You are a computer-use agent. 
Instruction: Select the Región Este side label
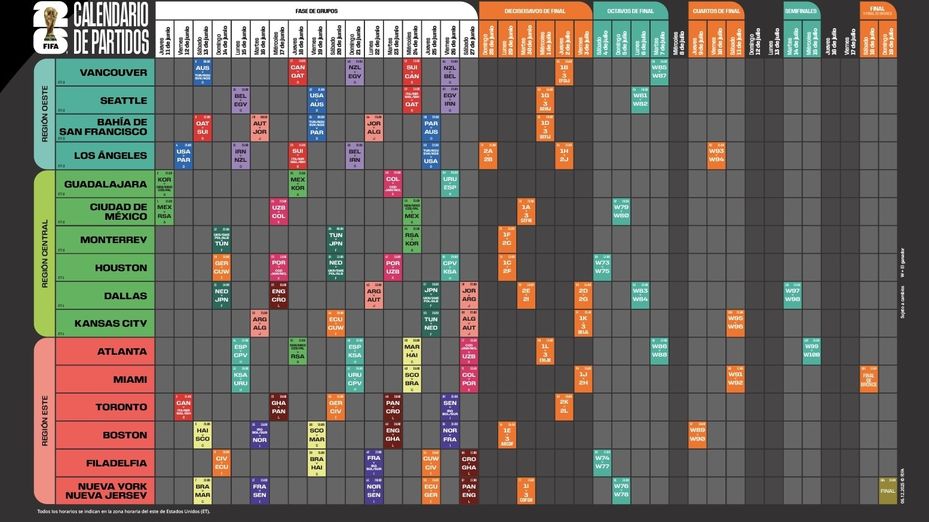click(x=43, y=420)
